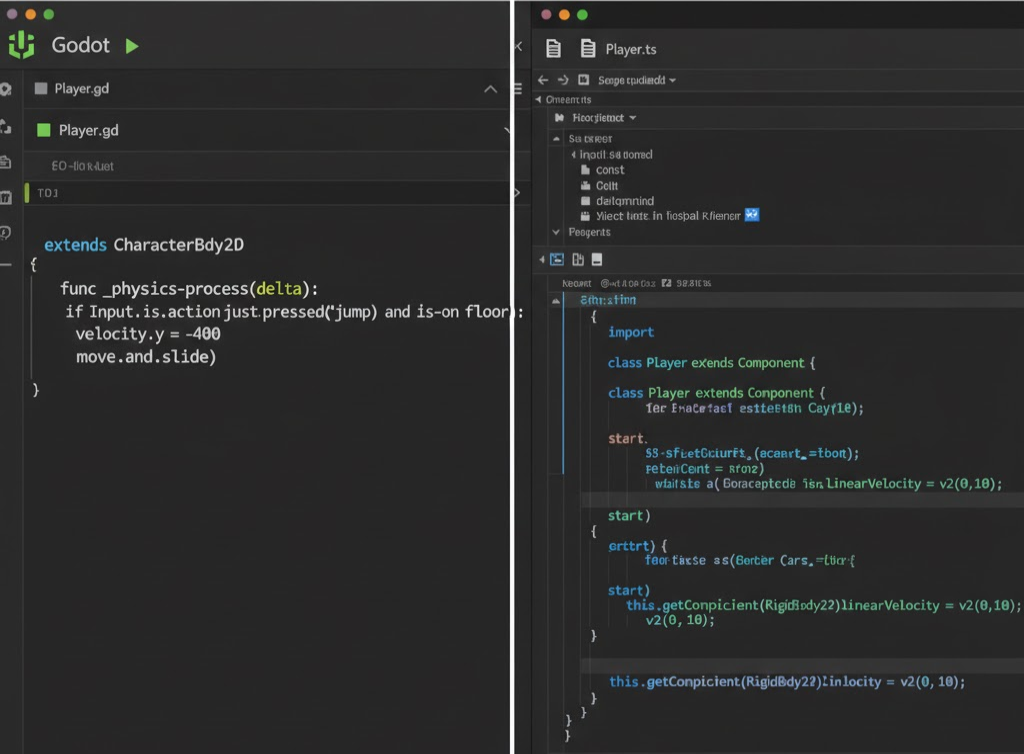Click the blue badge icon at end of tree row
Image resolution: width=1024 pixels, height=754 pixels.
pyautogui.click(x=752, y=215)
